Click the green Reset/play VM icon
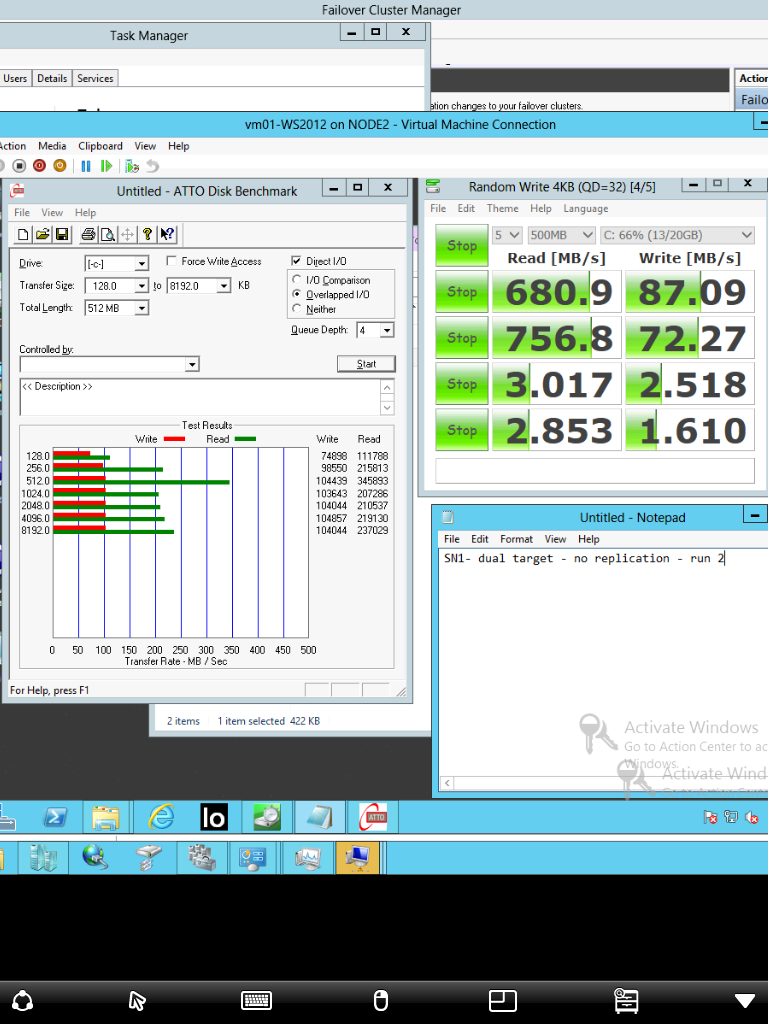 pyautogui.click(x=106, y=166)
